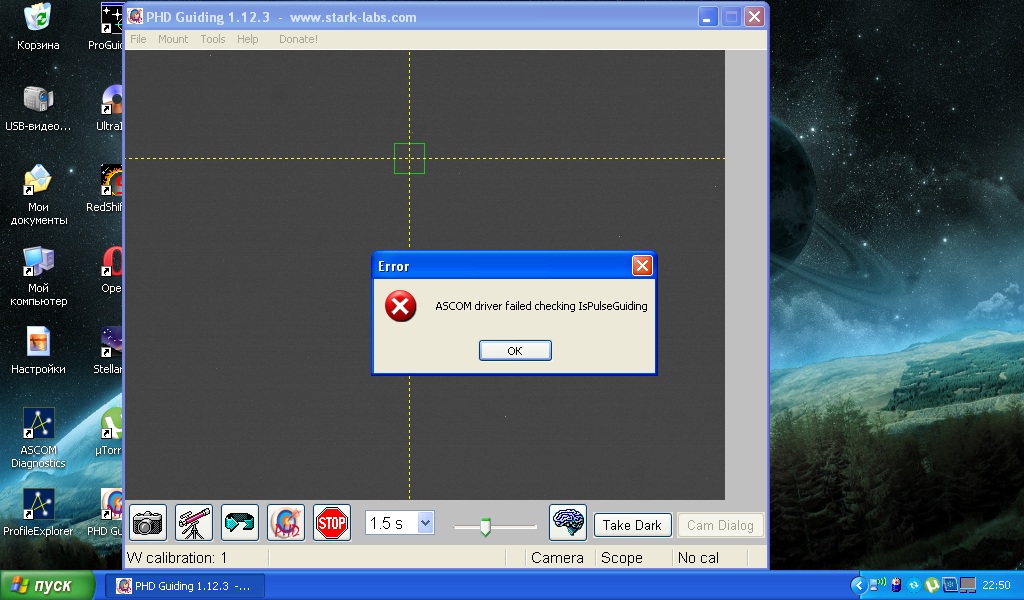Click the пуск Start button
The width and height of the screenshot is (1024, 600).
pos(48,585)
